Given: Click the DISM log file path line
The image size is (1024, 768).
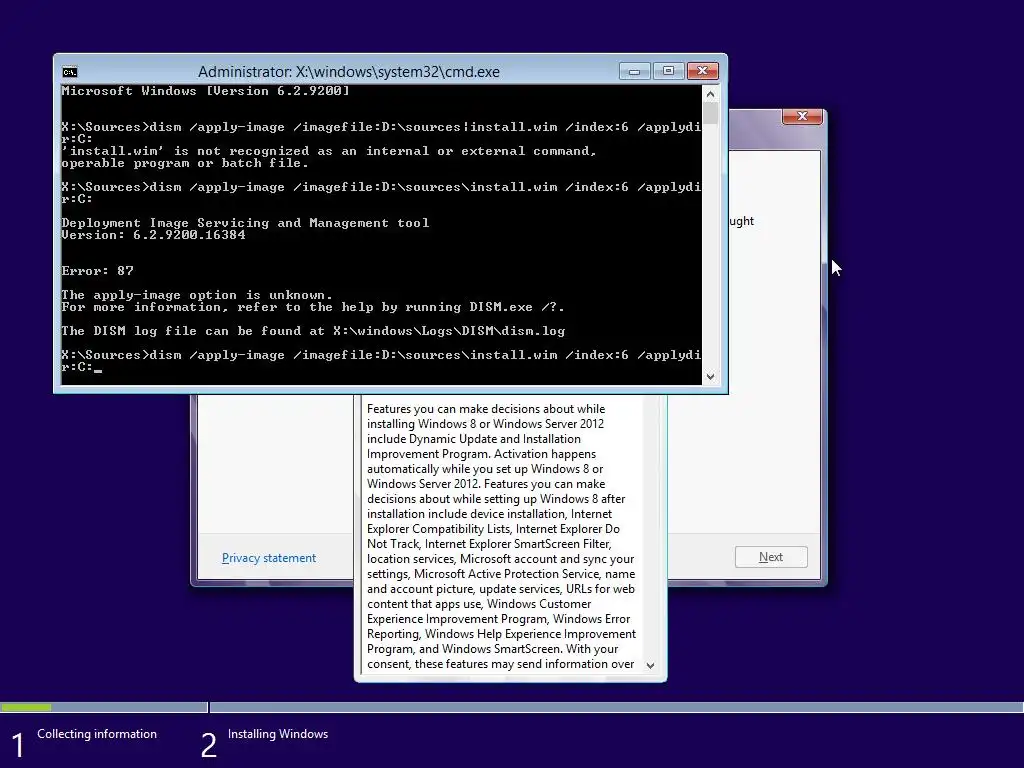Looking at the screenshot, I should (313, 330).
